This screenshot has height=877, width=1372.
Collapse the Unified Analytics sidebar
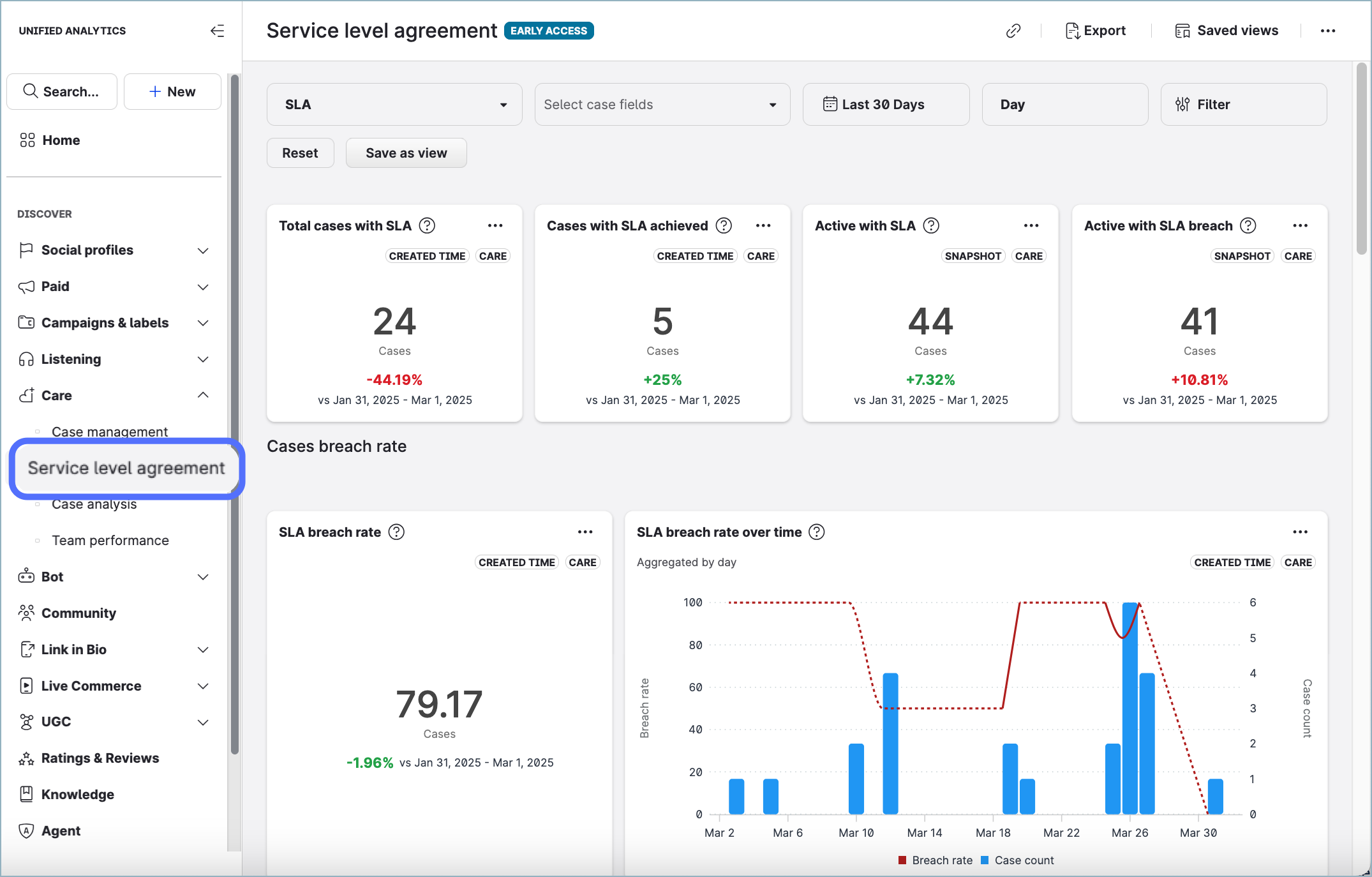coord(217,31)
